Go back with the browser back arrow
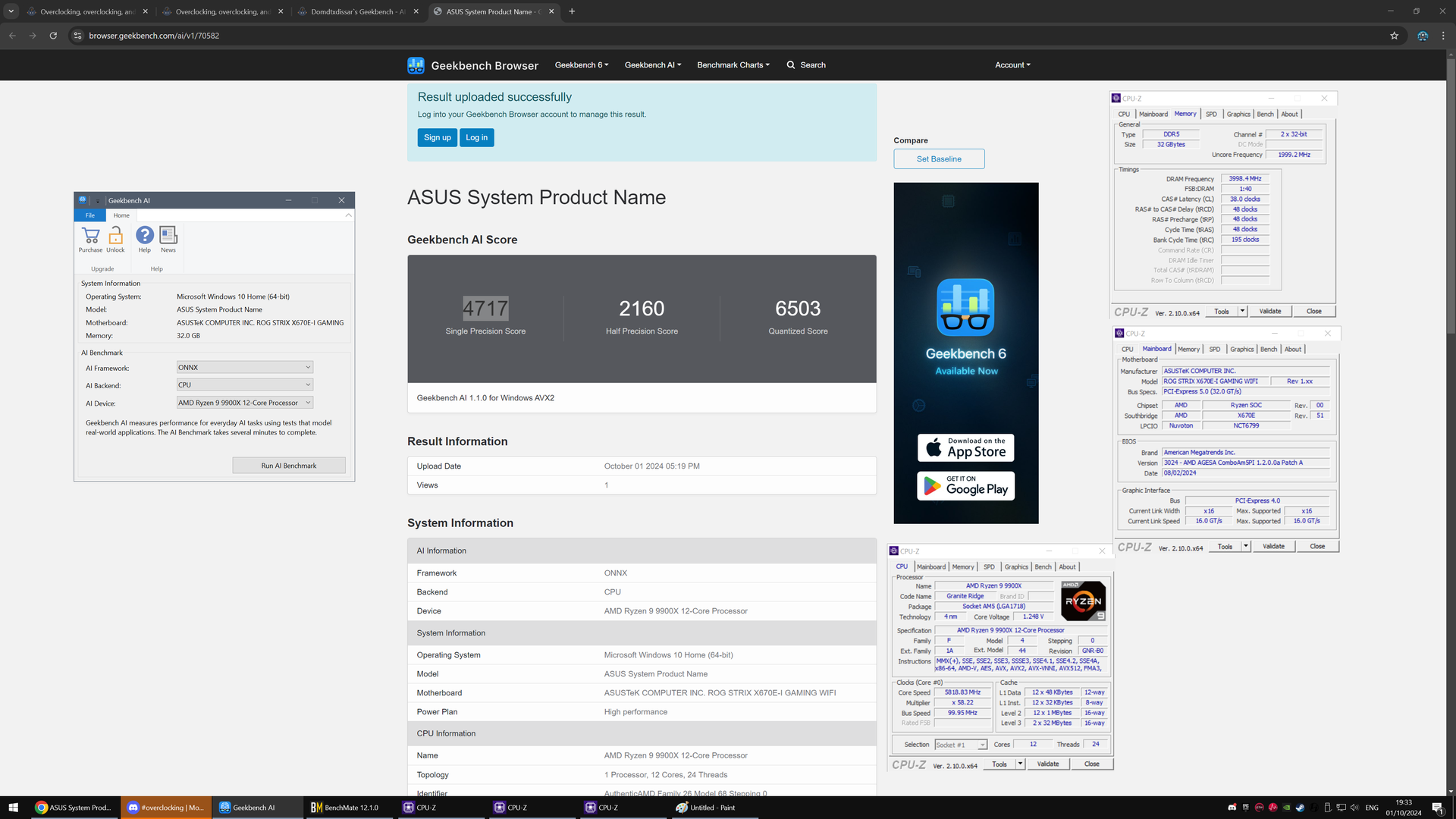1456x819 pixels. (x=12, y=36)
